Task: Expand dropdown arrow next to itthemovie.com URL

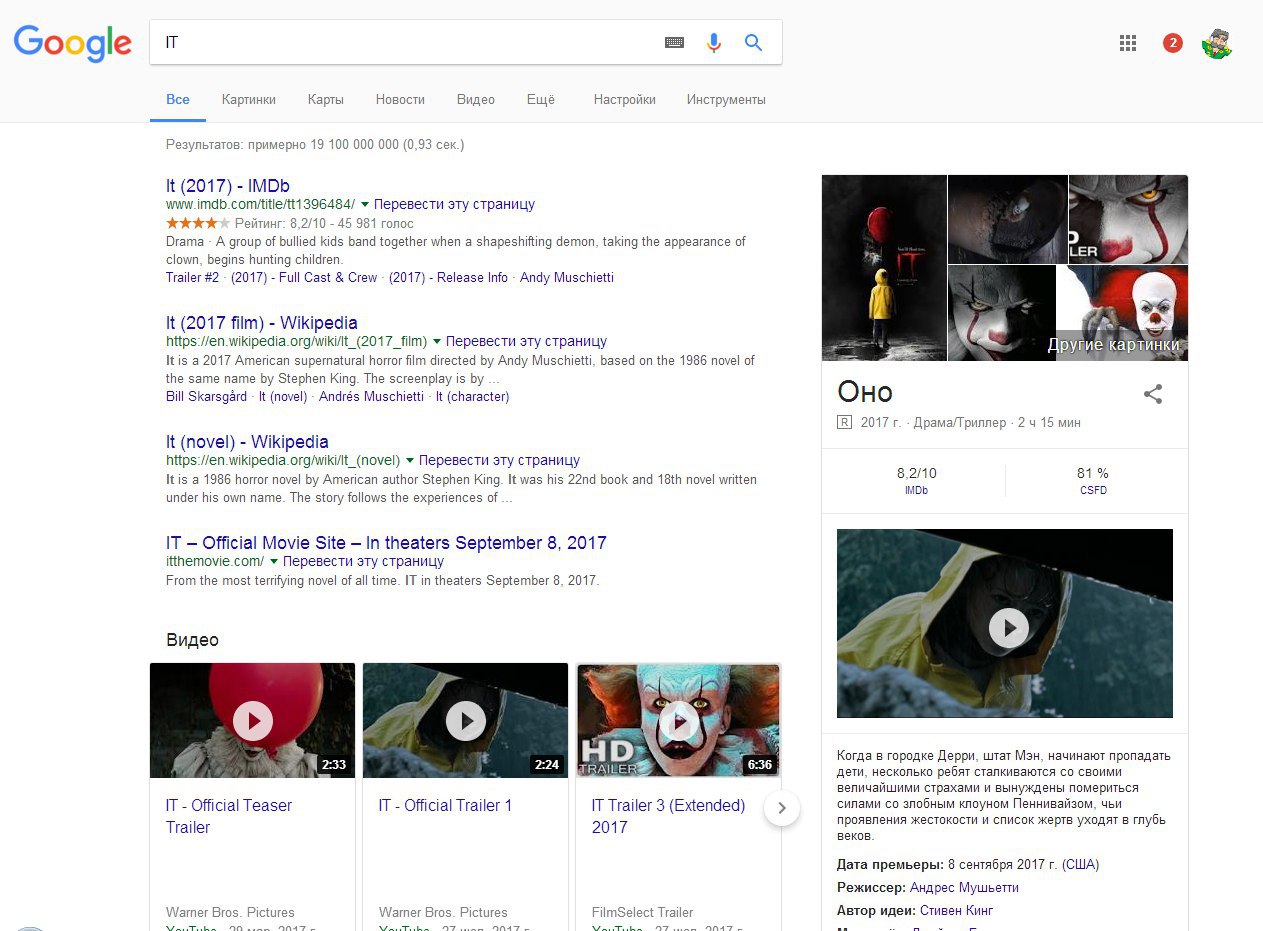Action: (274, 561)
